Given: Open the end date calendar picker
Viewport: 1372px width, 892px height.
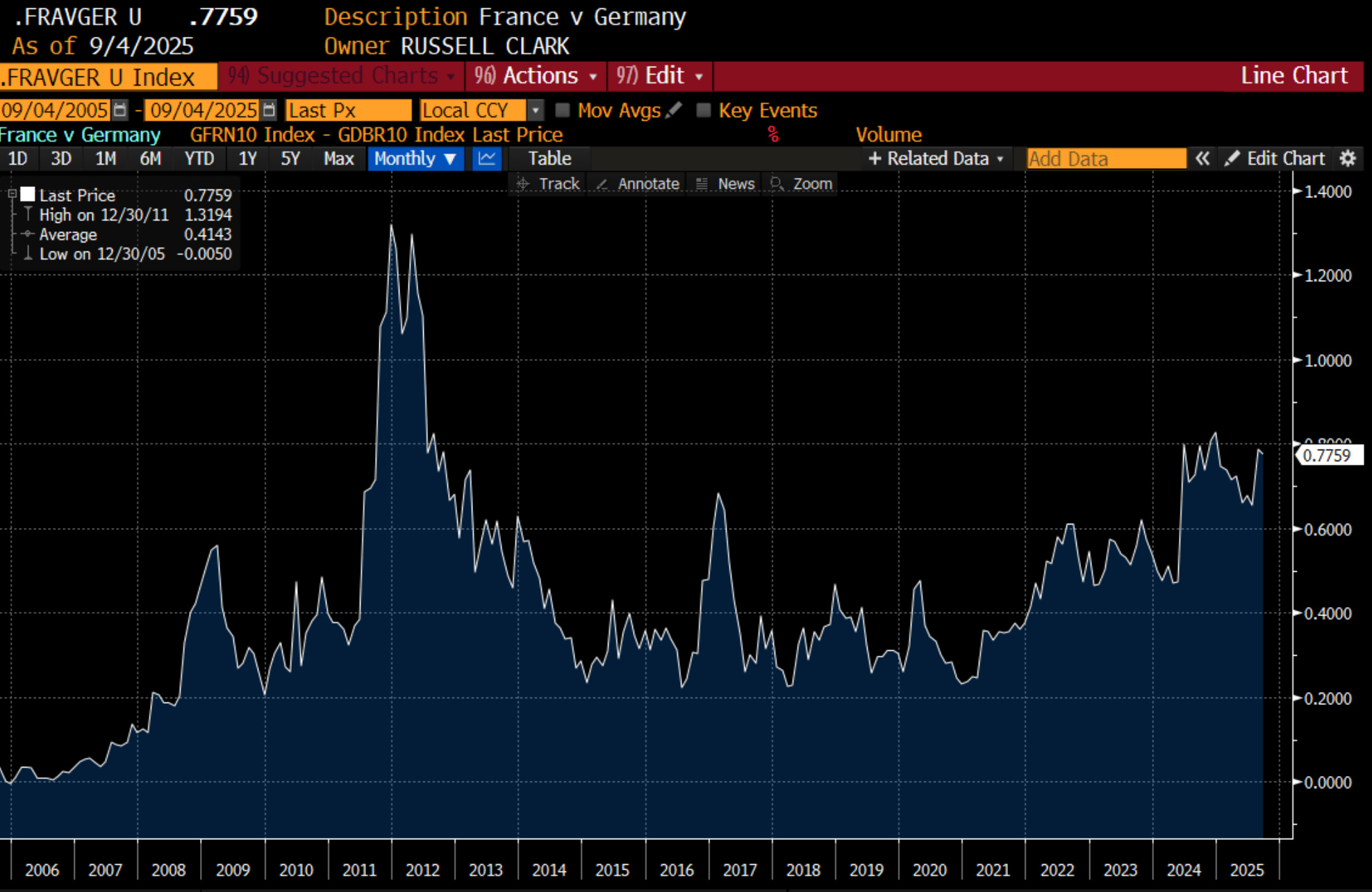Looking at the screenshot, I should (x=270, y=110).
